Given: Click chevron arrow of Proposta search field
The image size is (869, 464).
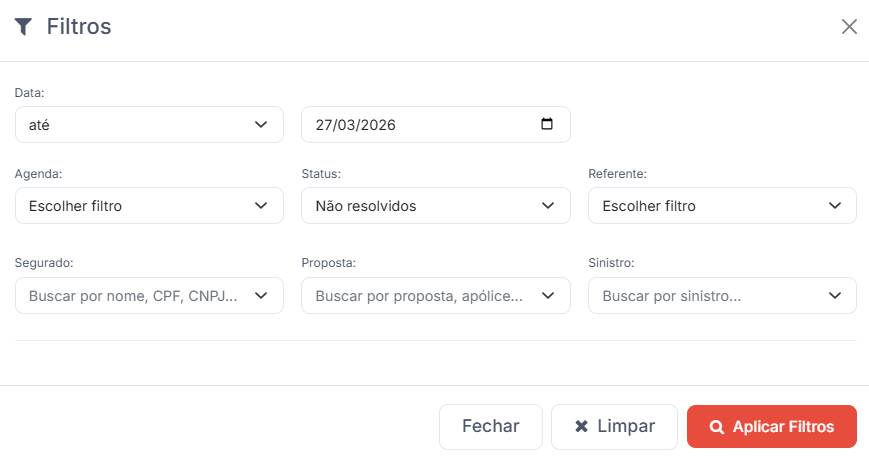Looking at the screenshot, I should (x=548, y=296).
